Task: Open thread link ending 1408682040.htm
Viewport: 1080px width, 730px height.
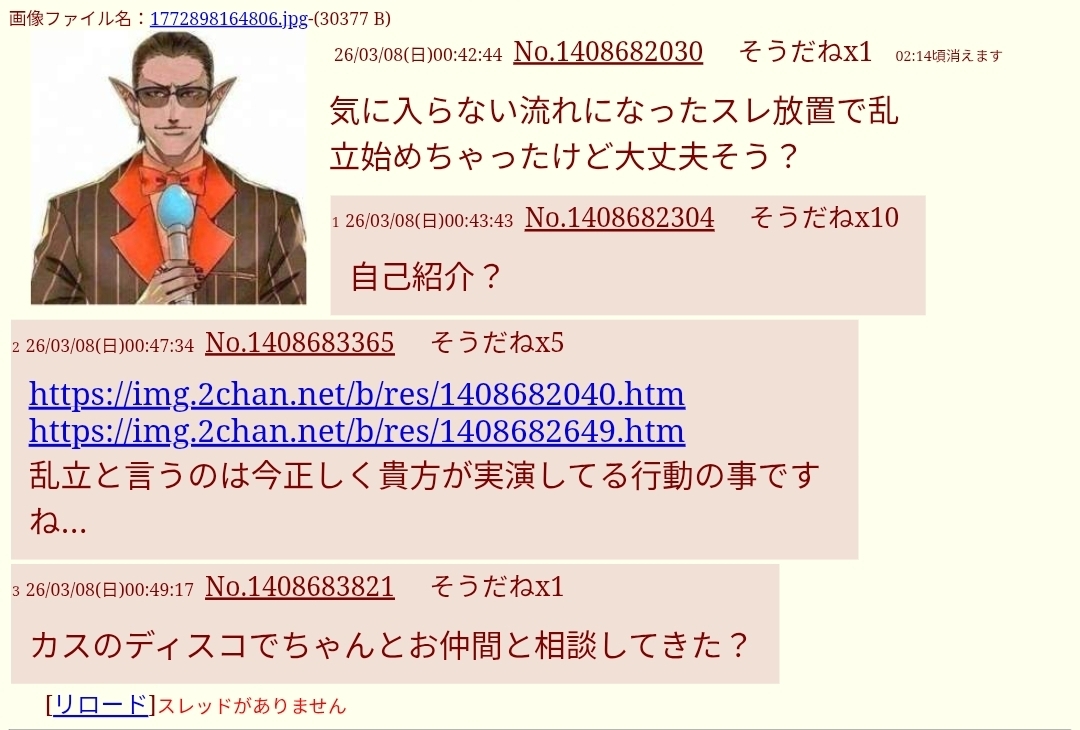Action: pos(357,395)
